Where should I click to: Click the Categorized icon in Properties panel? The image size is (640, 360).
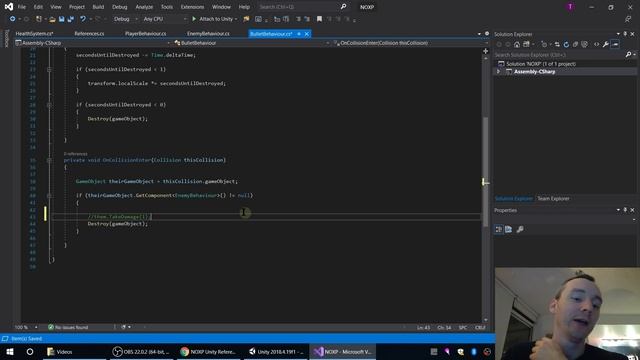[499, 229]
